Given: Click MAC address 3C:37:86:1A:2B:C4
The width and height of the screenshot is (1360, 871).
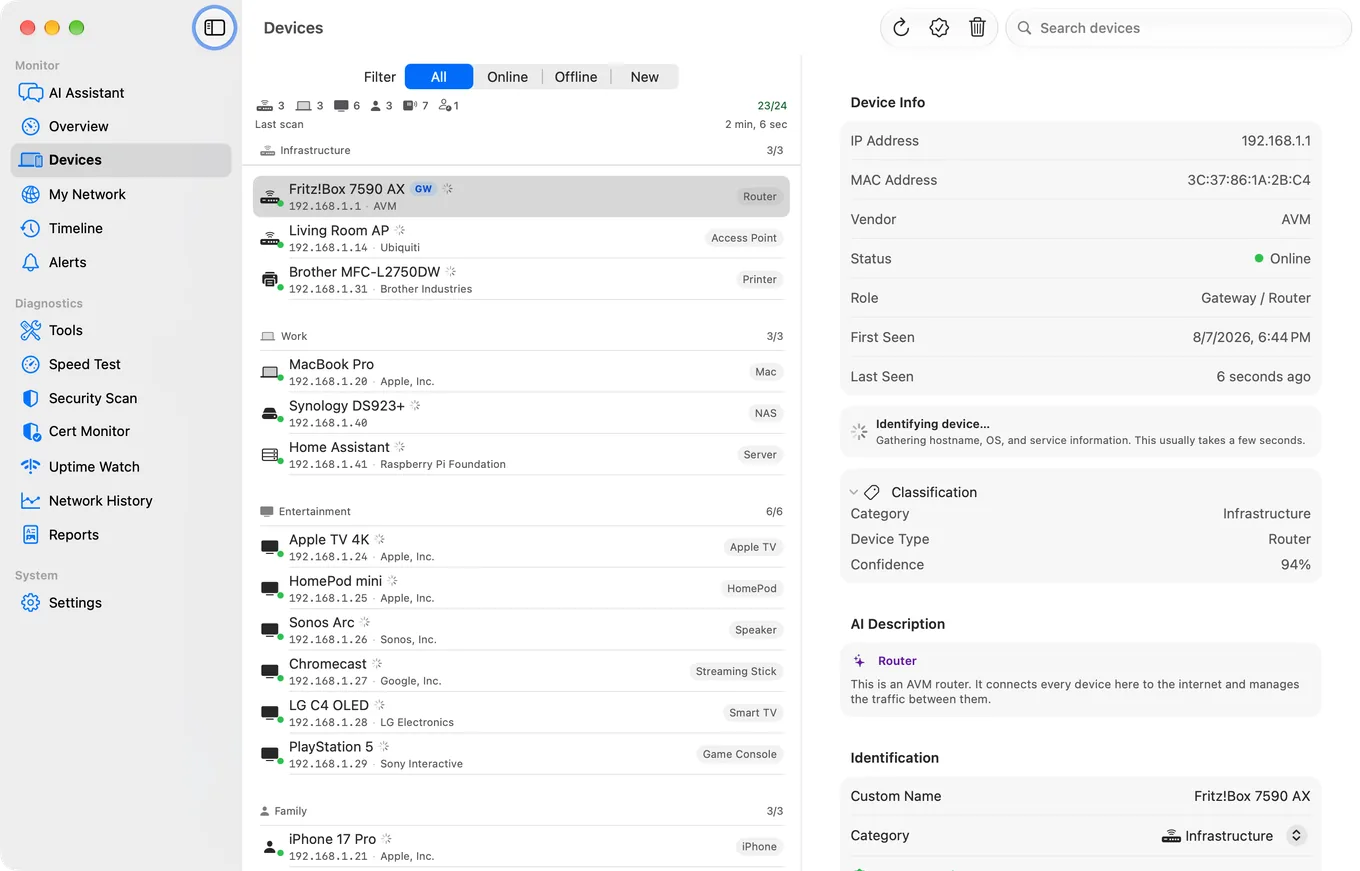Looking at the screenshot, I should pyautogui.click(x=1249, y=180).
